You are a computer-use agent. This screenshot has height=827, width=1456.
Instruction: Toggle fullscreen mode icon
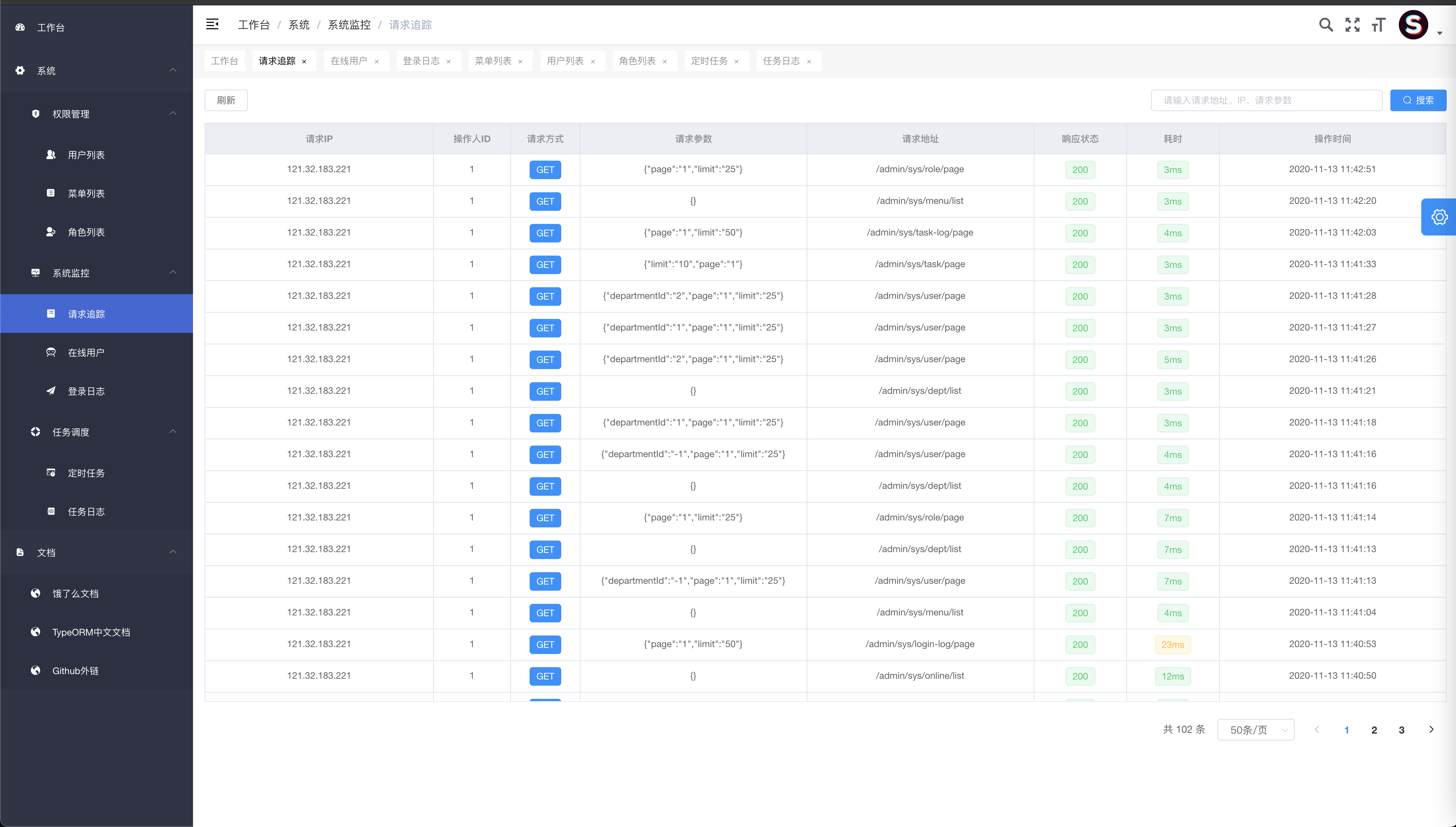[x=1352, y=25]
